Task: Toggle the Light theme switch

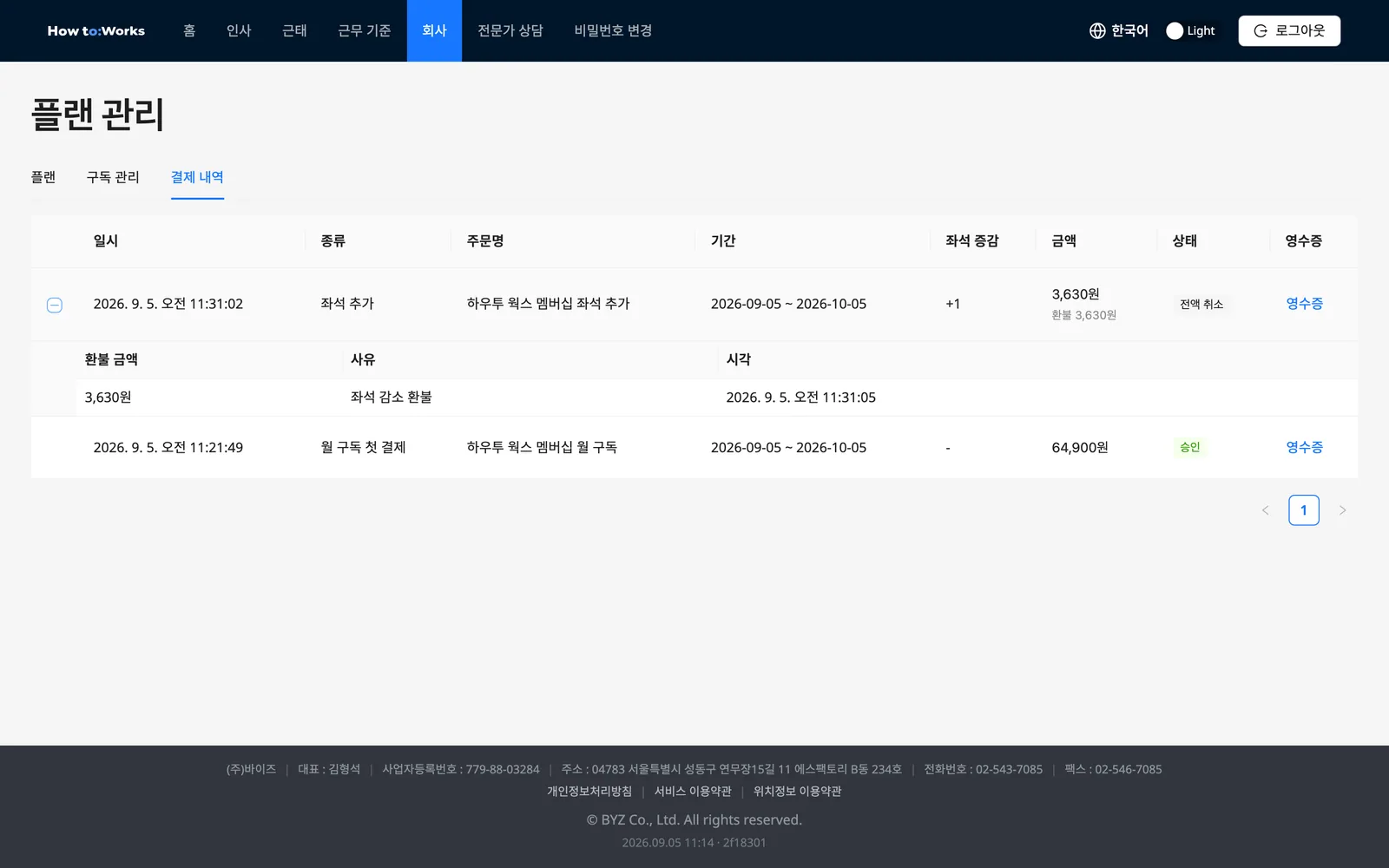Action: pyautogui.click(x=1191, y=30)
